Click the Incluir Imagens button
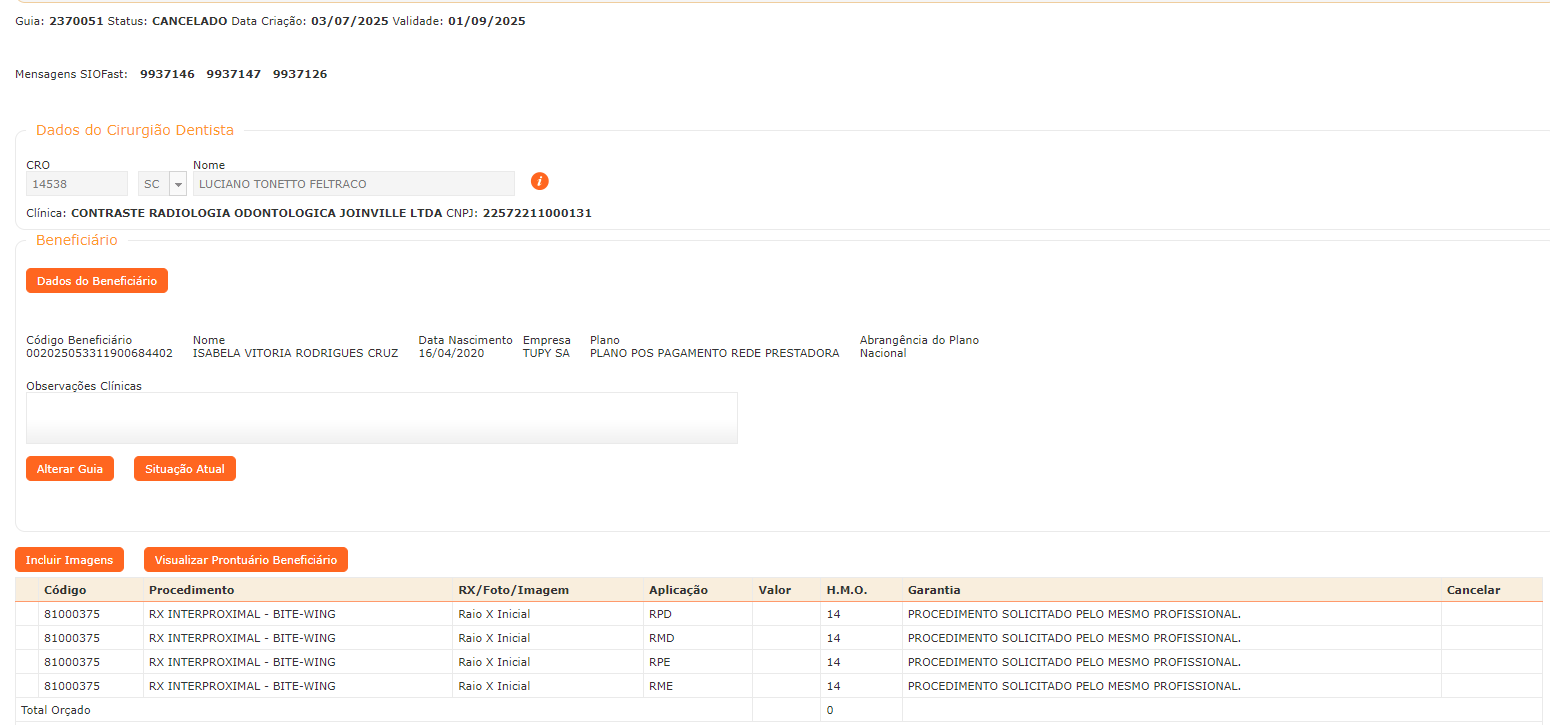The image size is (1550, 725). tap(70, 560)
